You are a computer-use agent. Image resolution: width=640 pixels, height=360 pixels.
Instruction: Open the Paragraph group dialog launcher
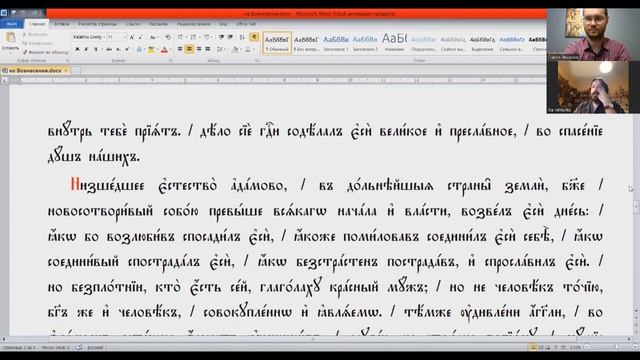tap(257, 60)
